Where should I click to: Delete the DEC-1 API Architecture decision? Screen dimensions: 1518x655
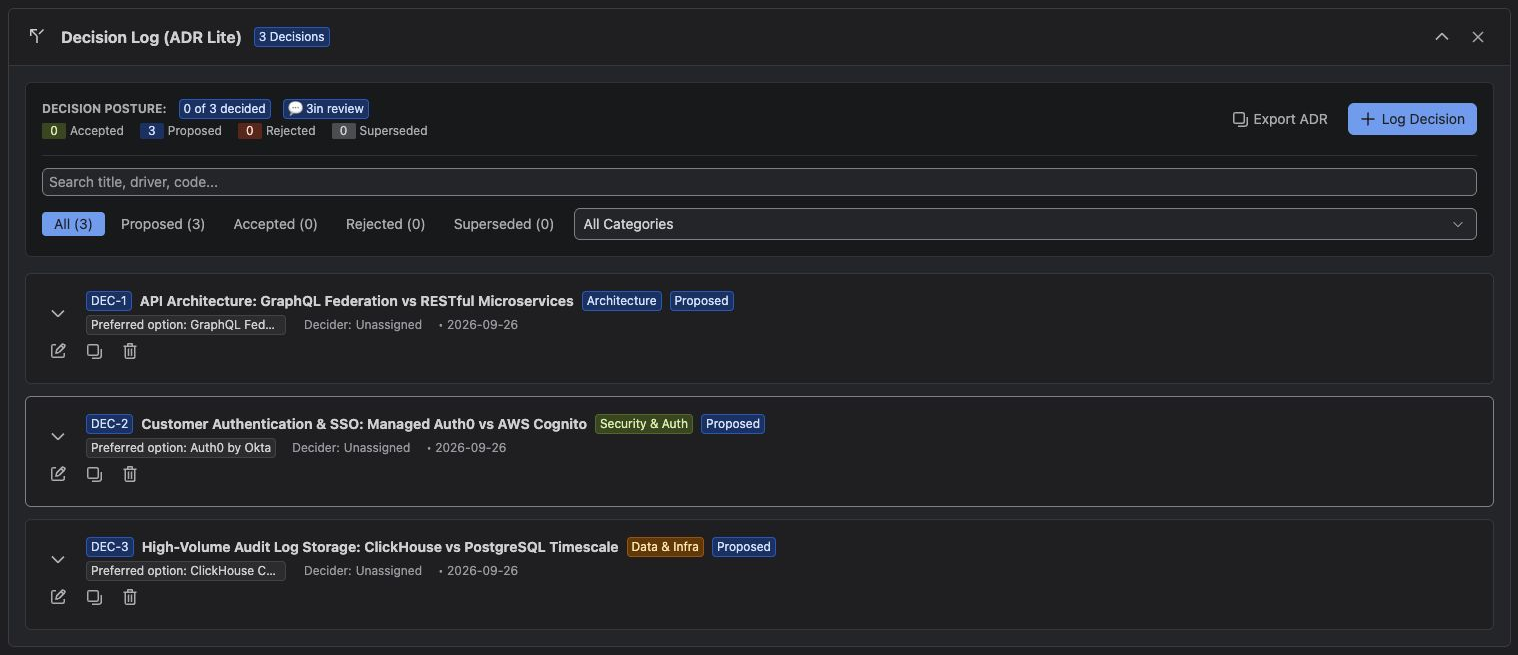coord(130,351)
